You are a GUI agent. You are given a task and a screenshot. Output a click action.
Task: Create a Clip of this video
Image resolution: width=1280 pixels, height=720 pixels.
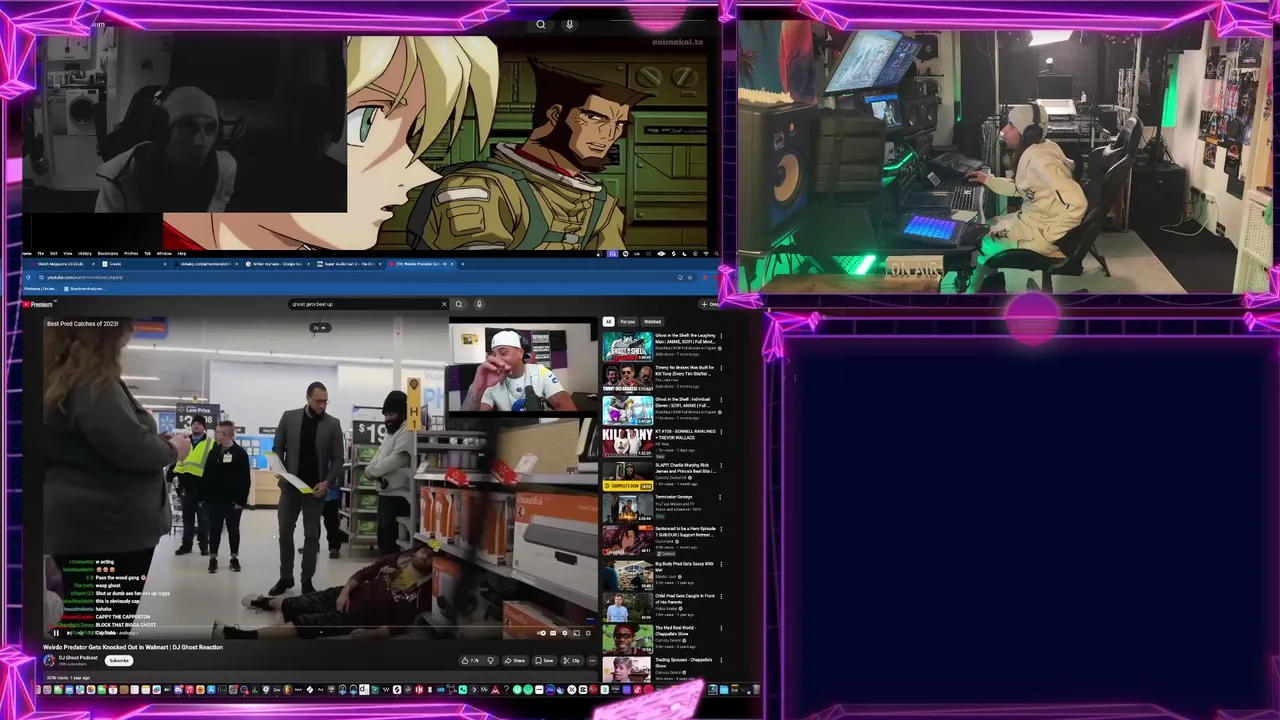572,660
